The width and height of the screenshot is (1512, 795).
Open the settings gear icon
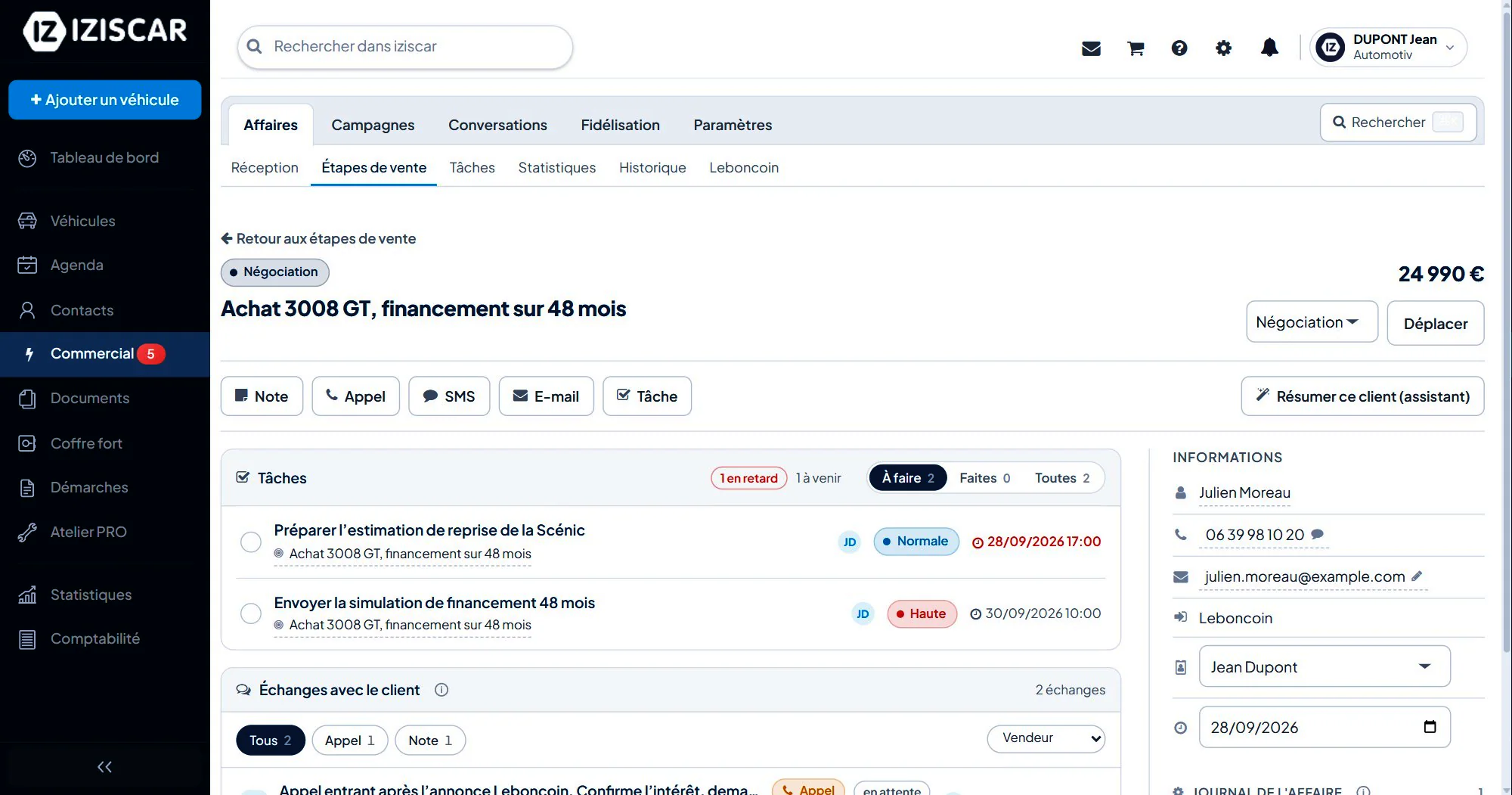[1223, 48]
